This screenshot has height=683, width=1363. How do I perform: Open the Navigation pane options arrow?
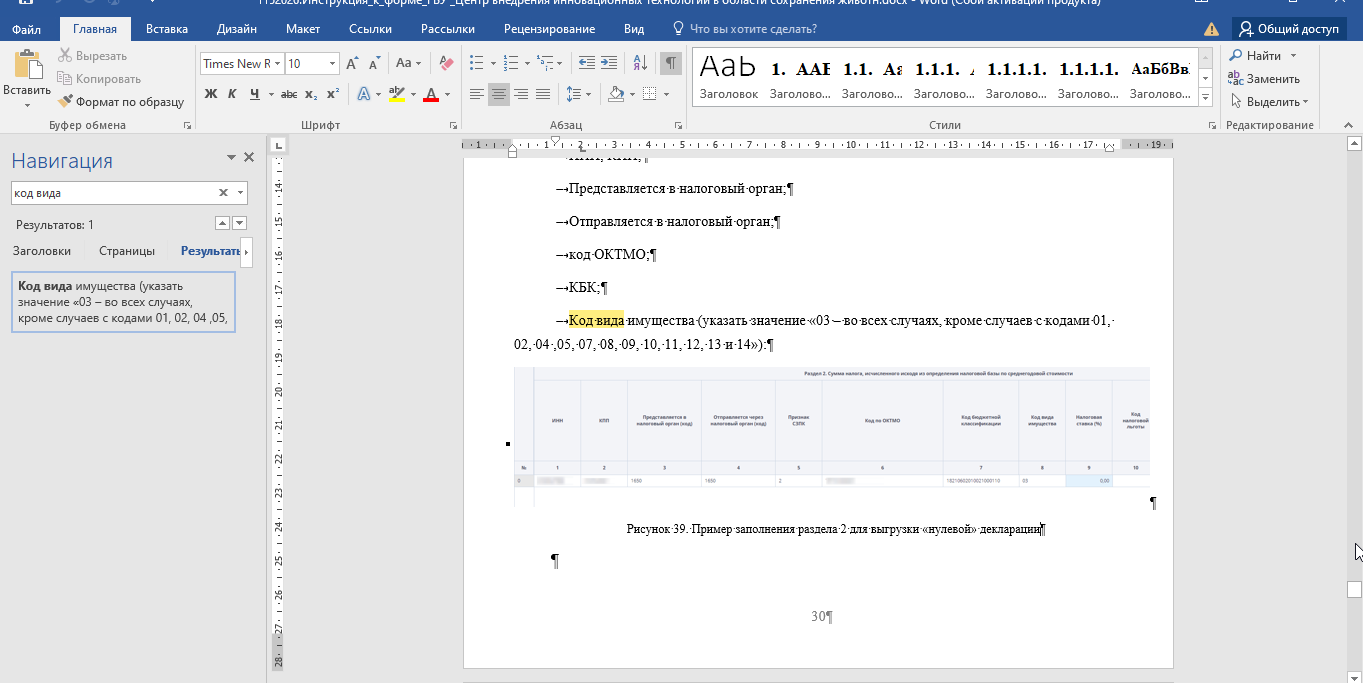point(231,158)
